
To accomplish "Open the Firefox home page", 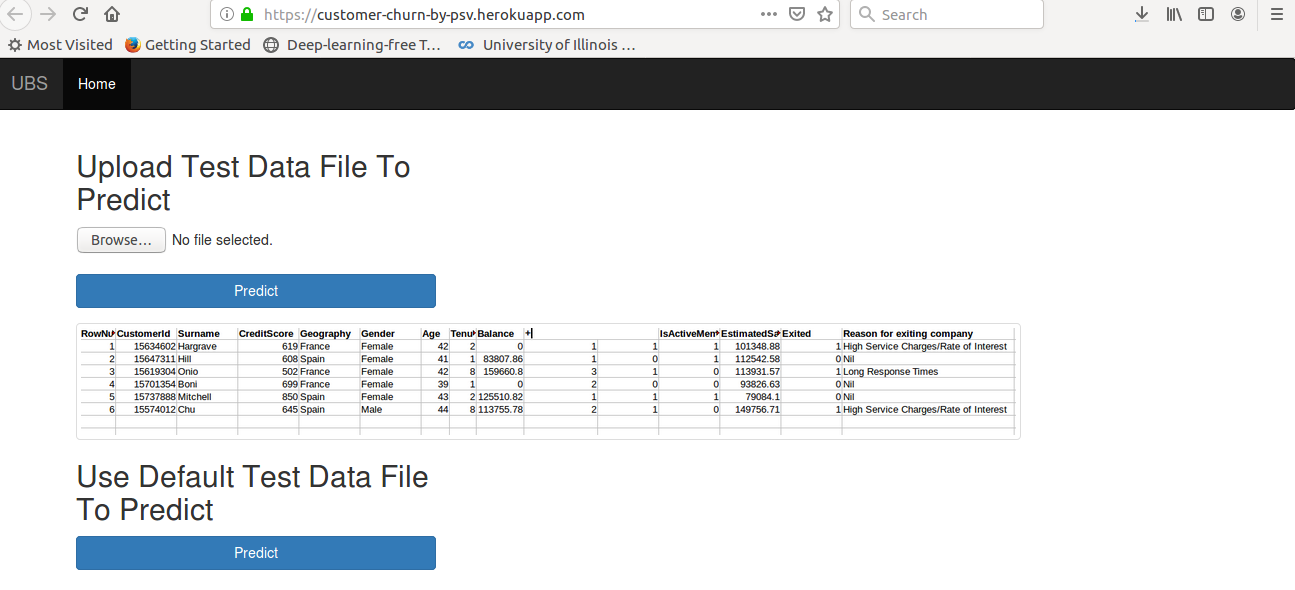I will (x=111, y=14).
